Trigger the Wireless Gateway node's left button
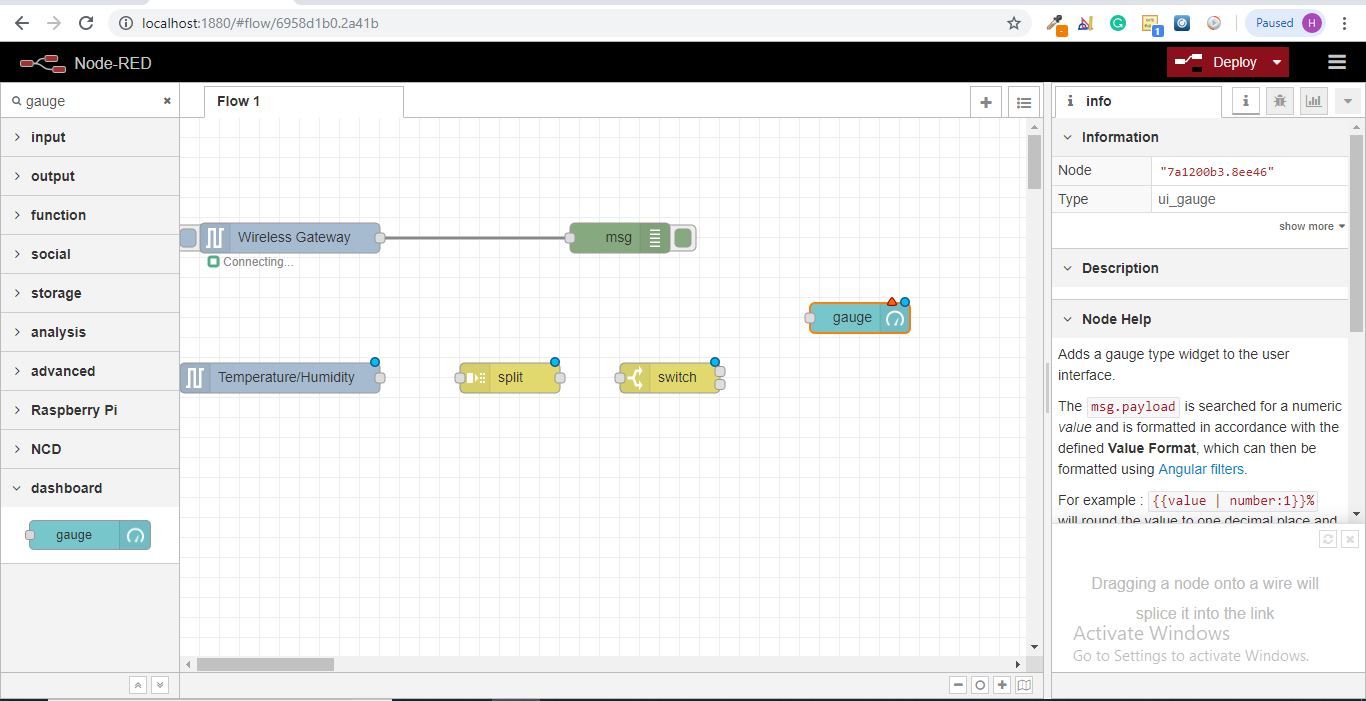 pos(188,238)
